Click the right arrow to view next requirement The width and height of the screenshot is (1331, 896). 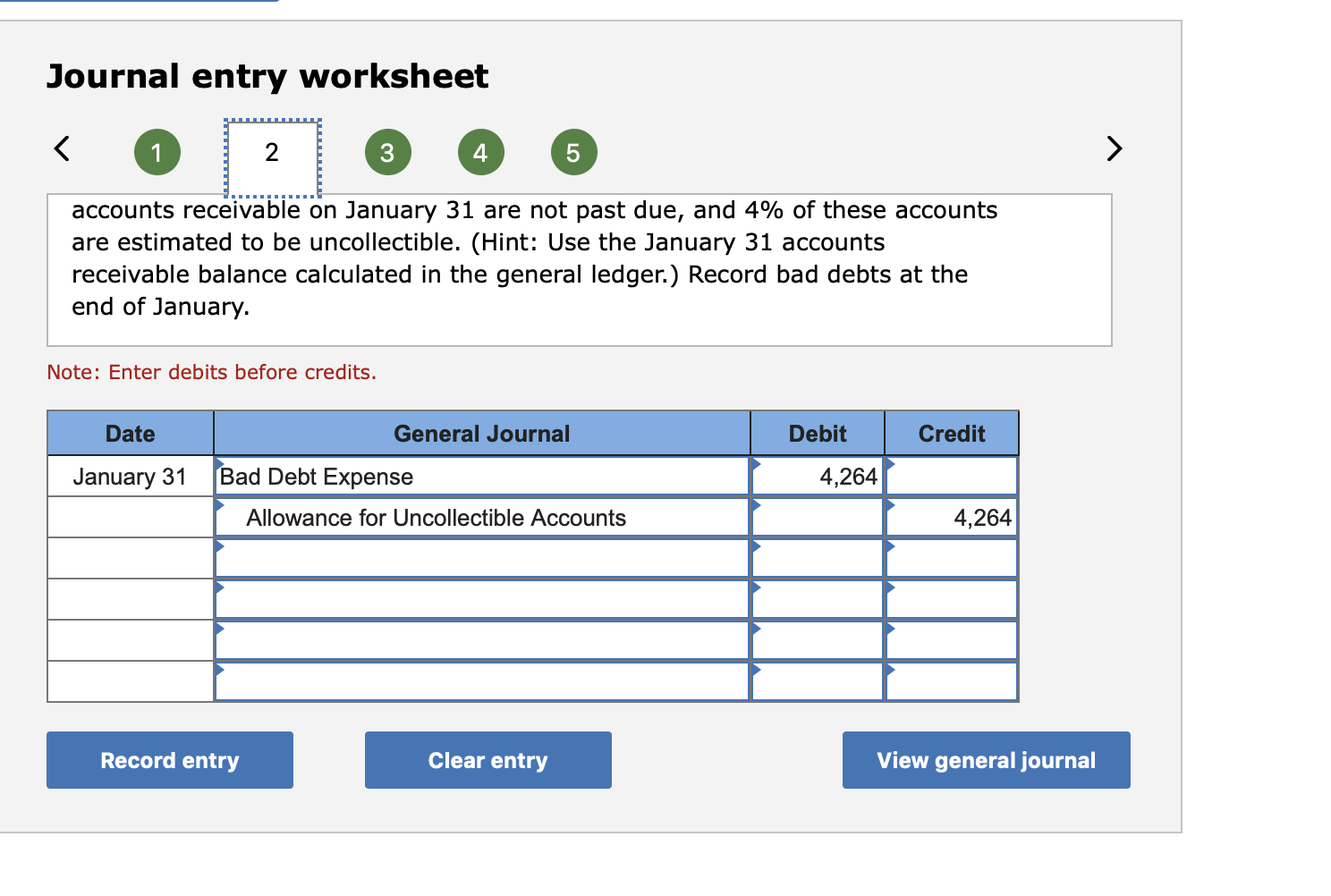point(1113,149)
